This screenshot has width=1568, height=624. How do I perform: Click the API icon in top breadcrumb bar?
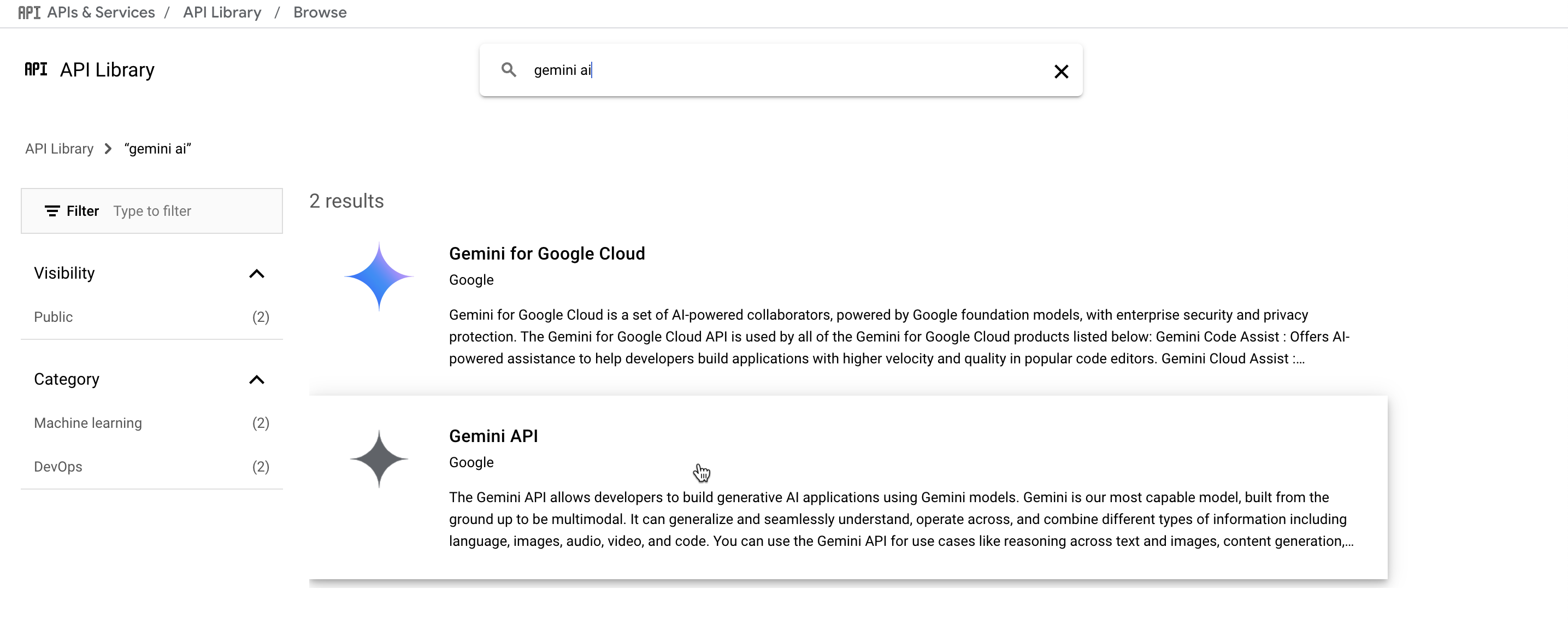point(29,13)
